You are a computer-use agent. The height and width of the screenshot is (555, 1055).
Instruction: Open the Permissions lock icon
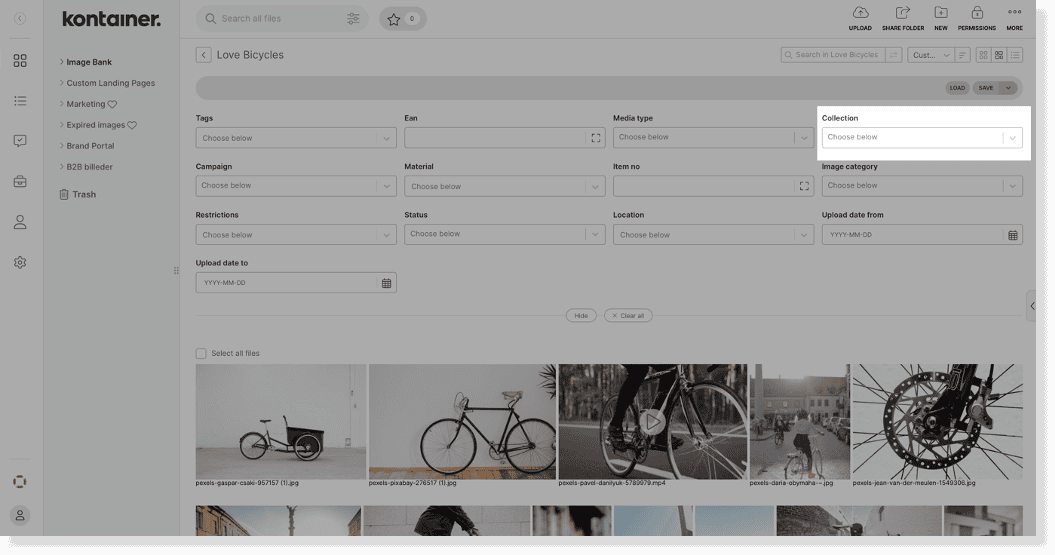tap(976, 13)
